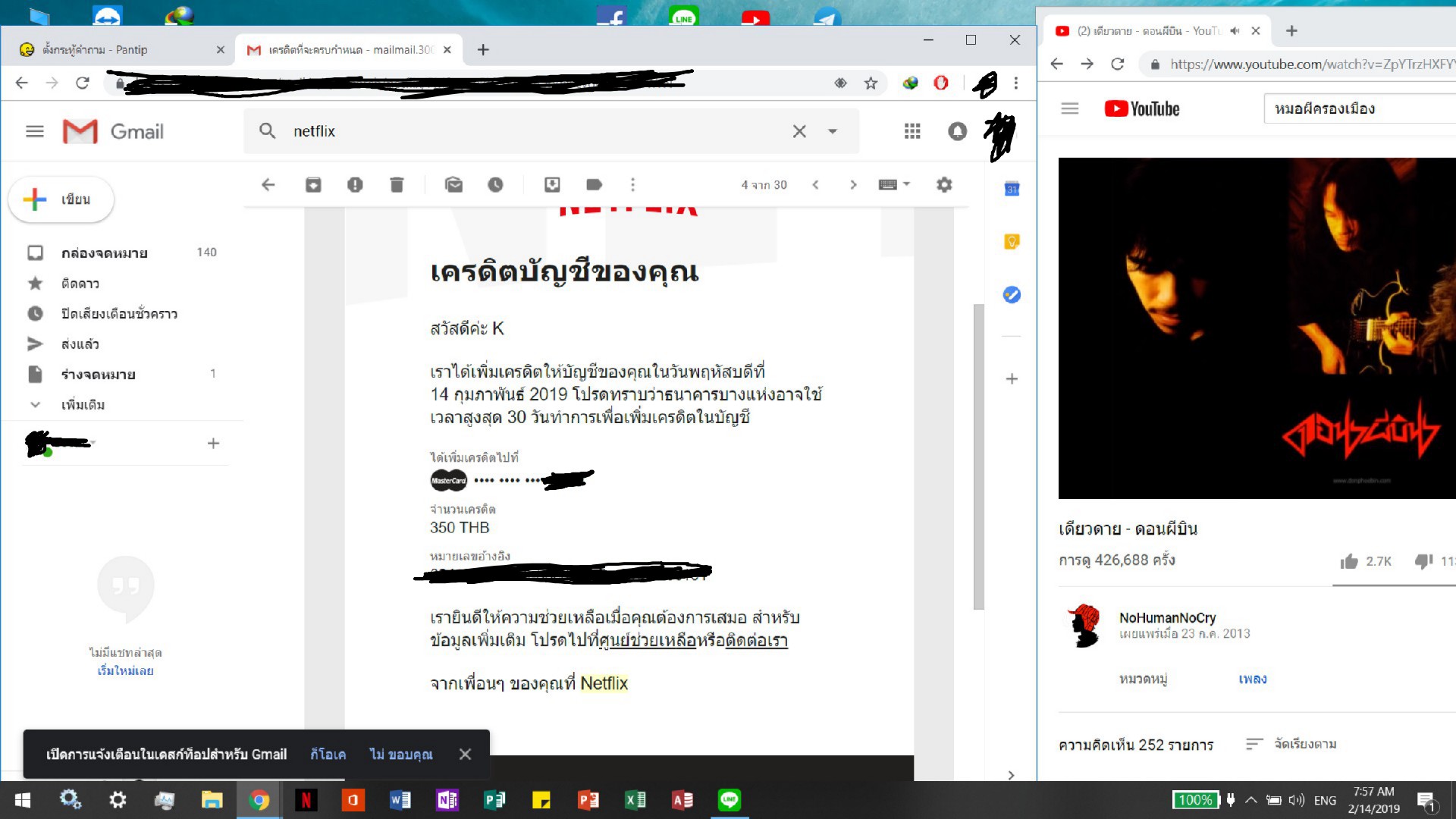The width and height of the screenshot is (1456, 819).
Task: Open comment sort จัดเรียงตาม dropdown
Action: tap(1291, 744)
